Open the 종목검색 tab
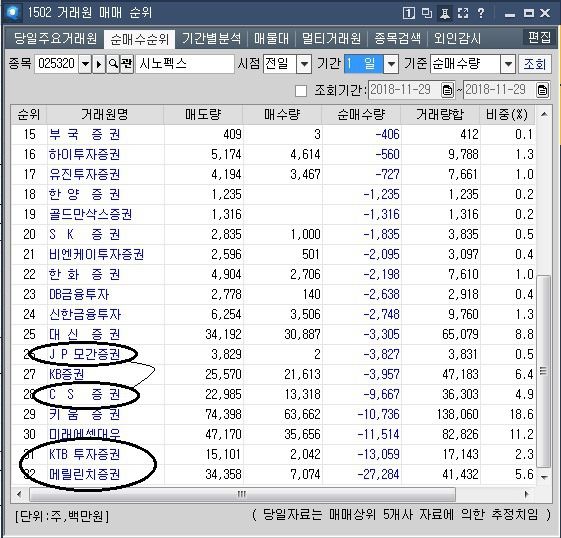This screenshot has height=538, width=561. [x=397, y=39]
